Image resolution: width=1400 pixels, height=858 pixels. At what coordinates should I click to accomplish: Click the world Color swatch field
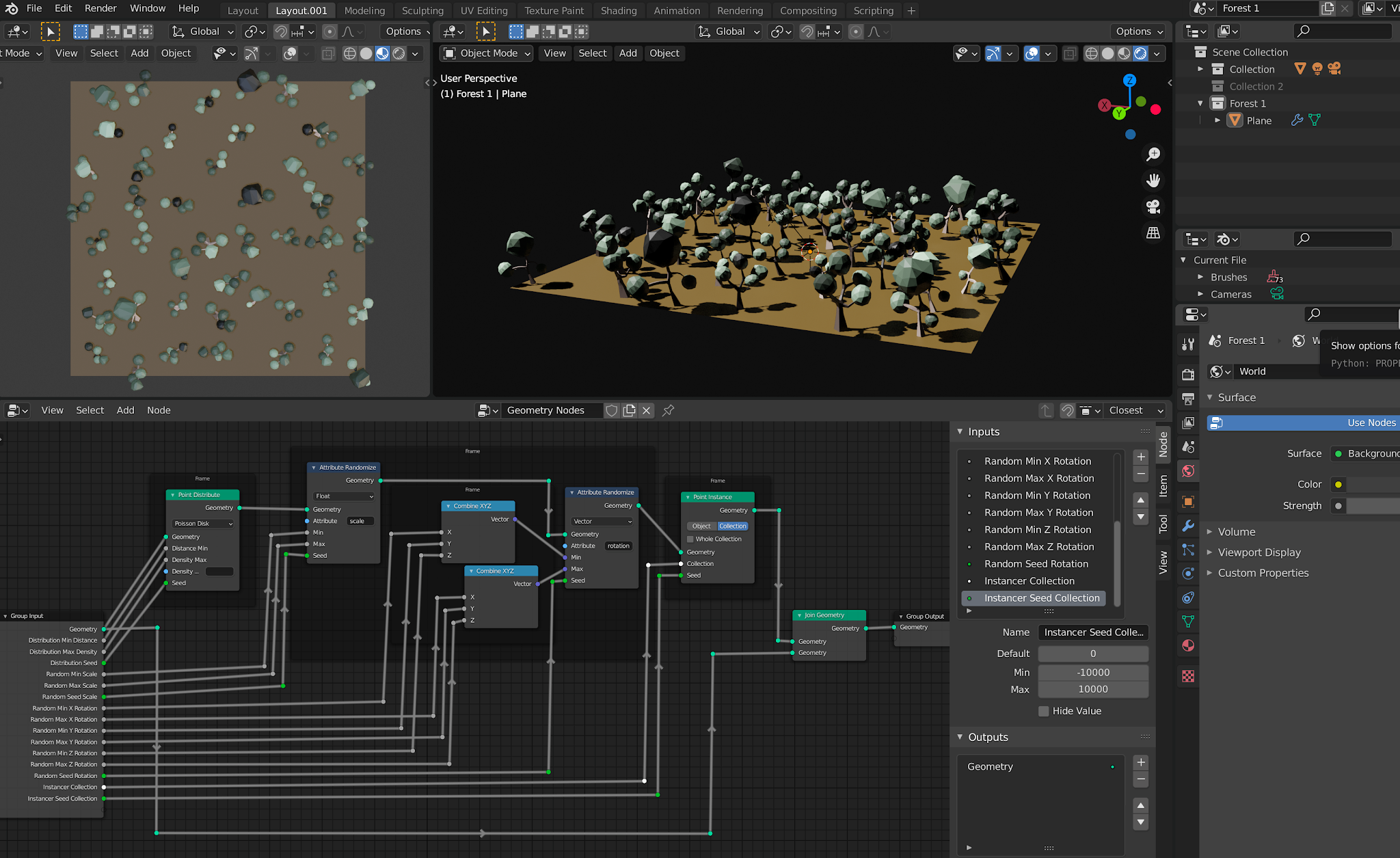[1374, 485]
